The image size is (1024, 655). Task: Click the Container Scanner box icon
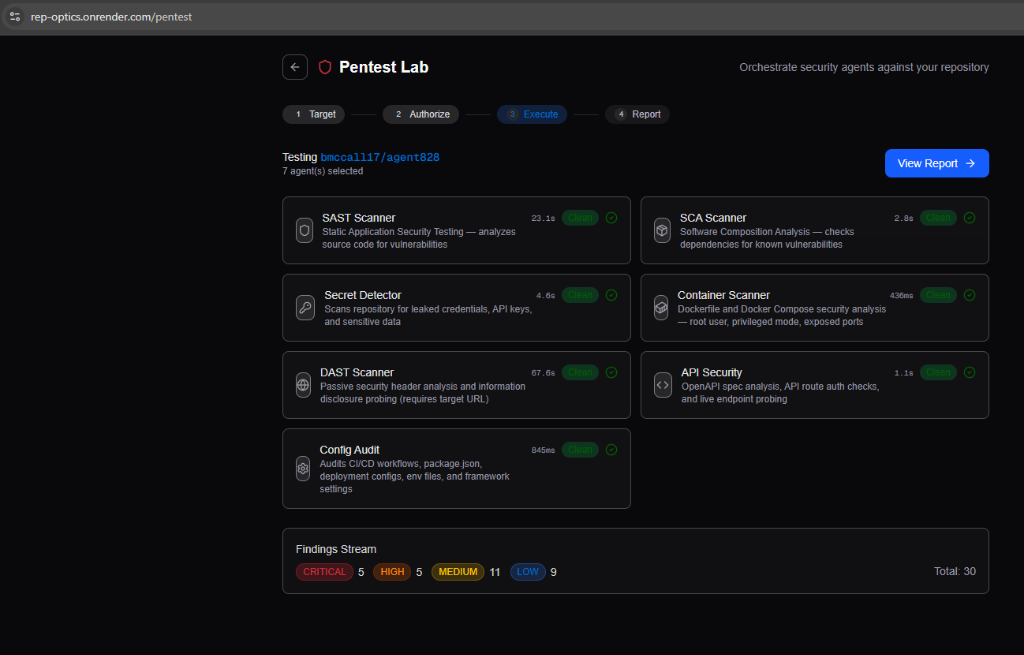(661, 308)
